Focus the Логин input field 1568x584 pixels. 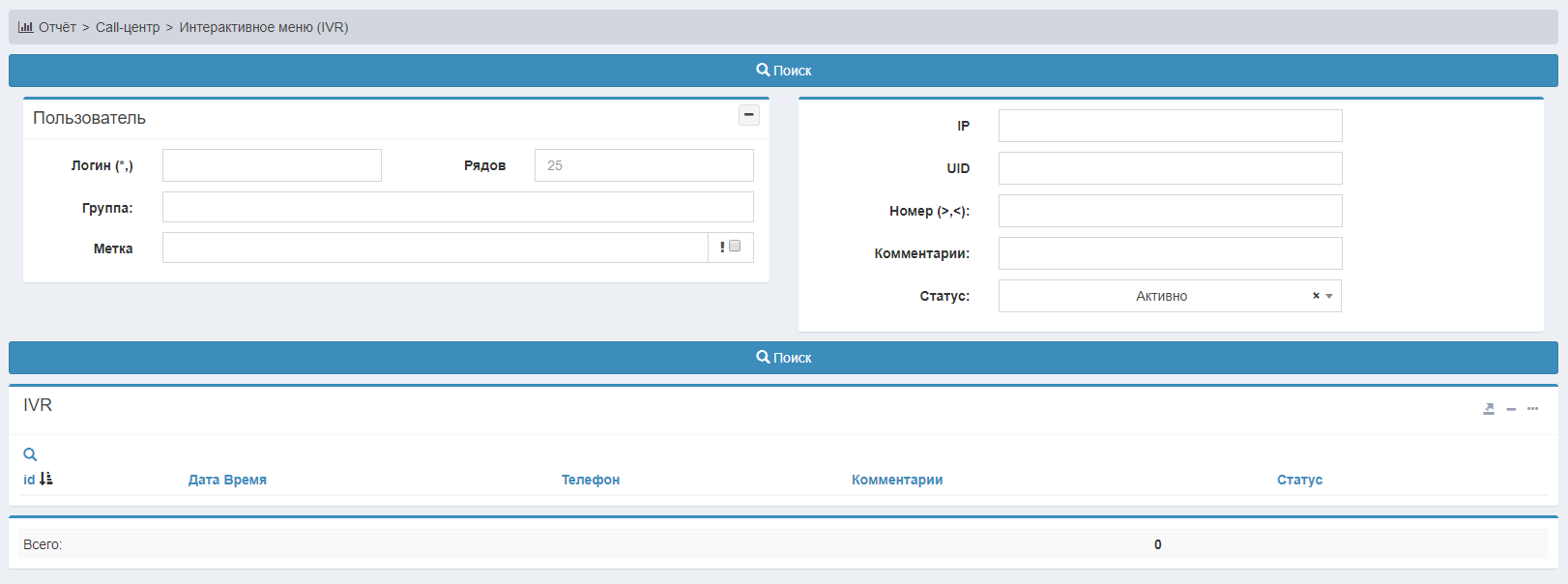[x=272, y=165]
